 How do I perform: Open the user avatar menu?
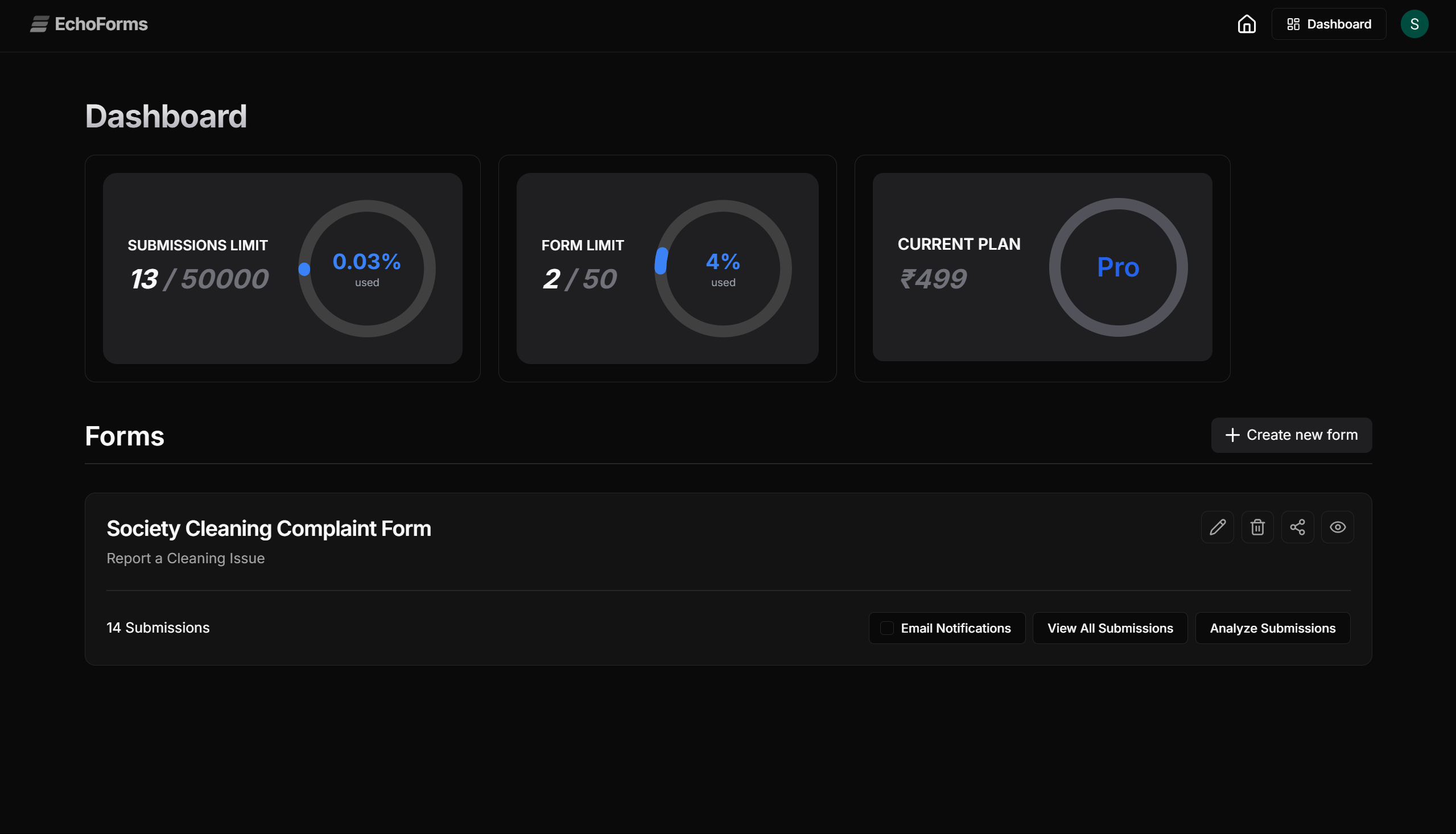click(x=1414, y=24)
